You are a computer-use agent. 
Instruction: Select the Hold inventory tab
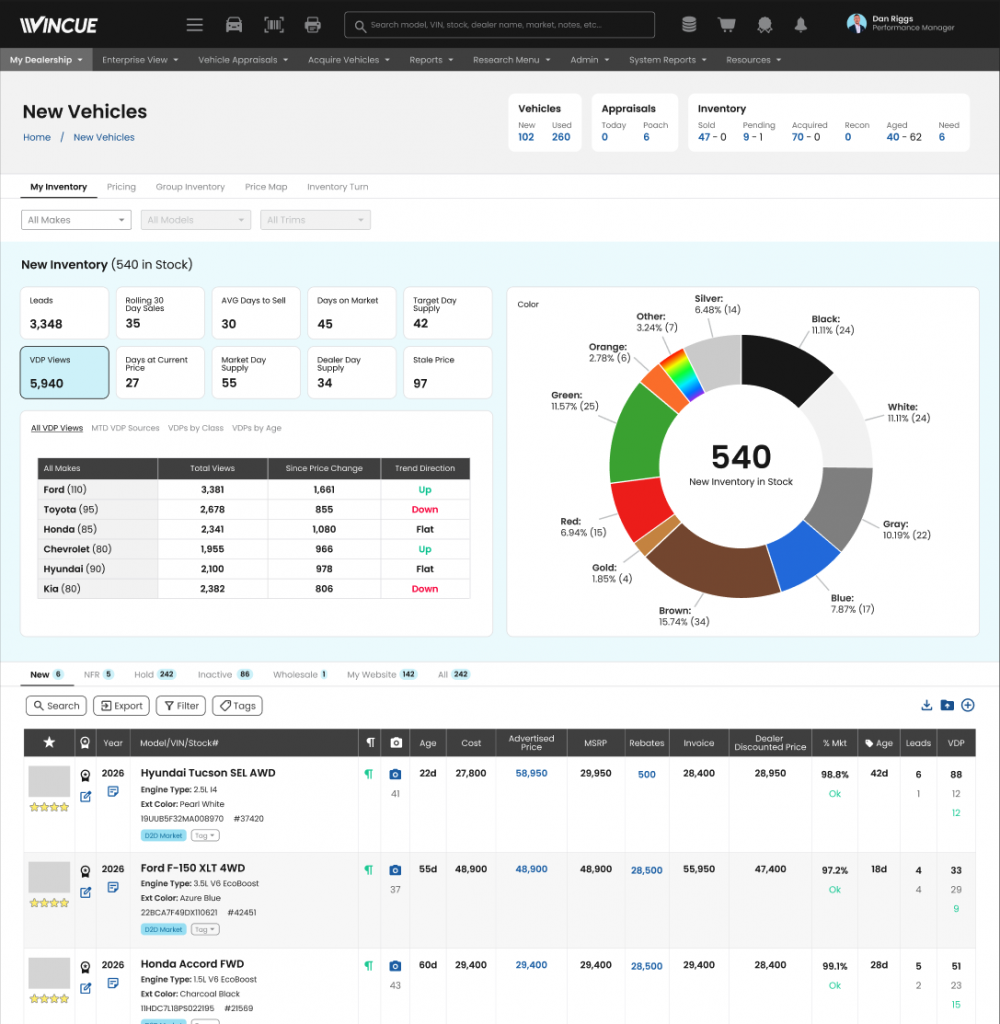click(x=156, y=675)
